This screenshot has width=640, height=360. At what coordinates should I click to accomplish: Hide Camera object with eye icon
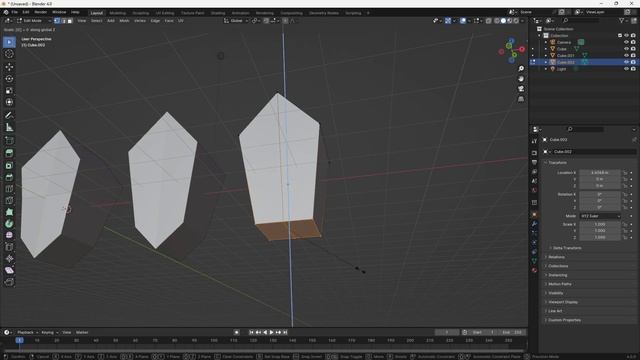[626, 42]
